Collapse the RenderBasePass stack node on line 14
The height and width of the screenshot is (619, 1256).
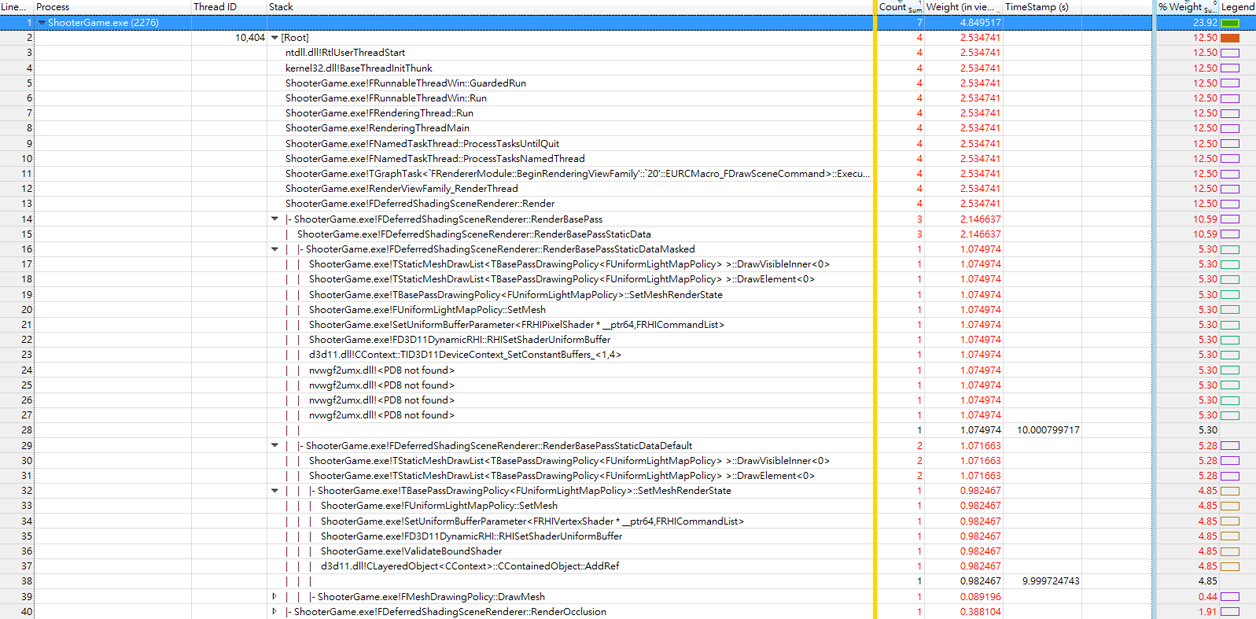coord(275,219)
